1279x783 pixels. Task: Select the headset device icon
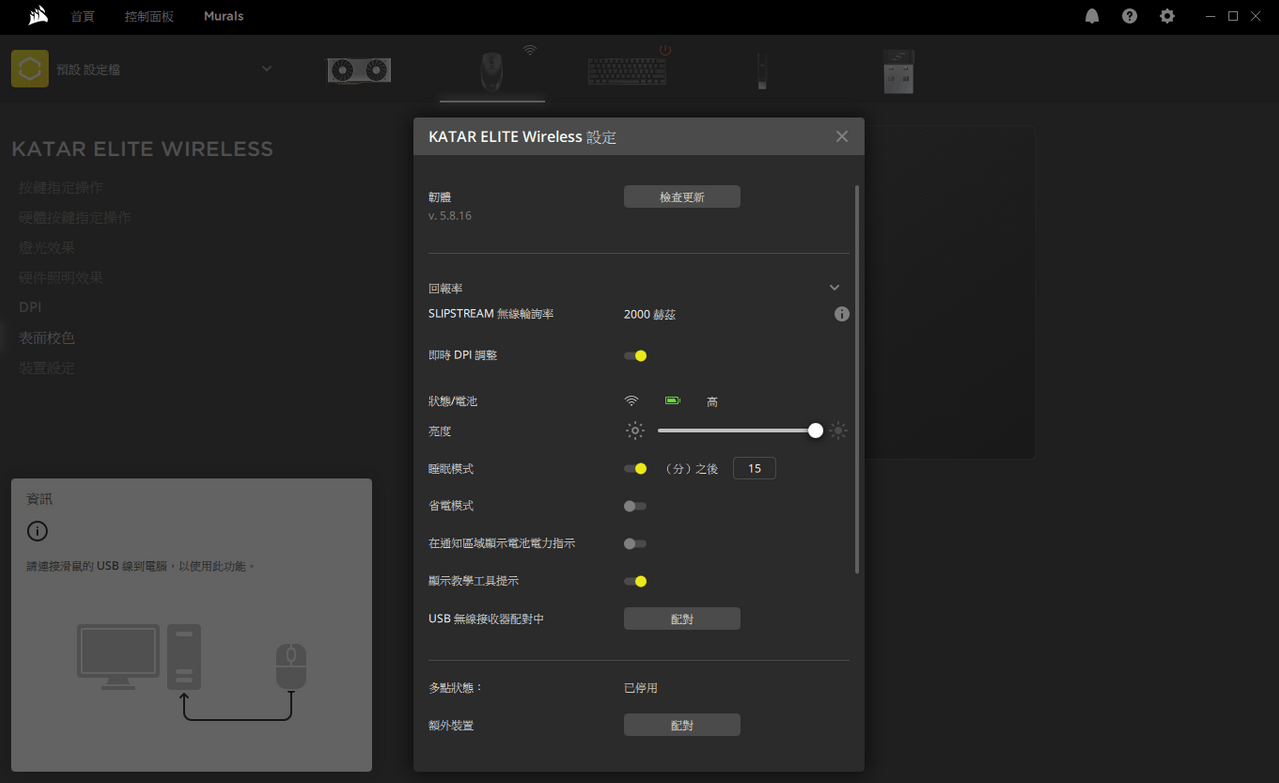761,70
